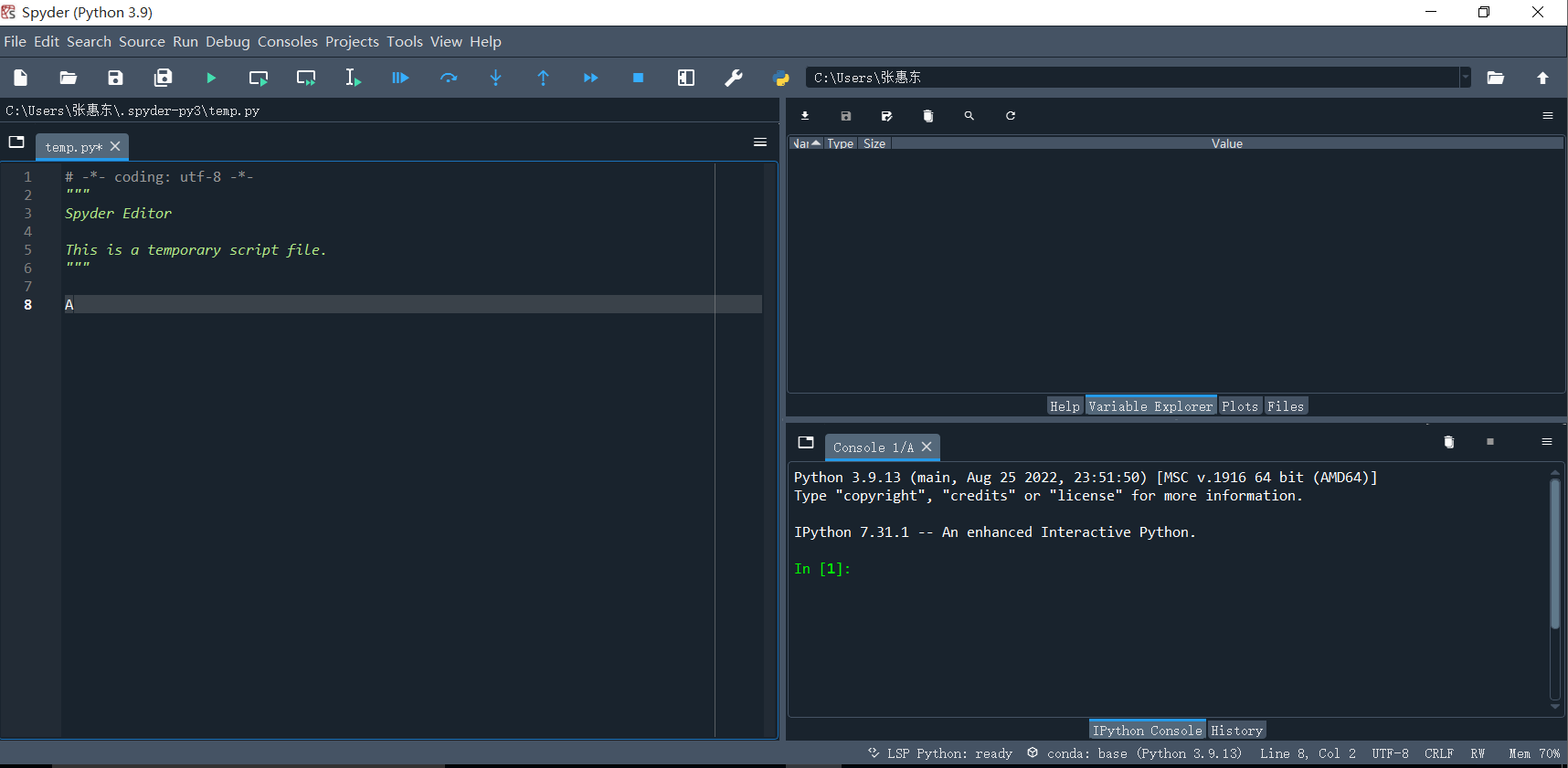1568x768 pixels.
Task: Open the Debug menu
Action: (x=228, y=41)
